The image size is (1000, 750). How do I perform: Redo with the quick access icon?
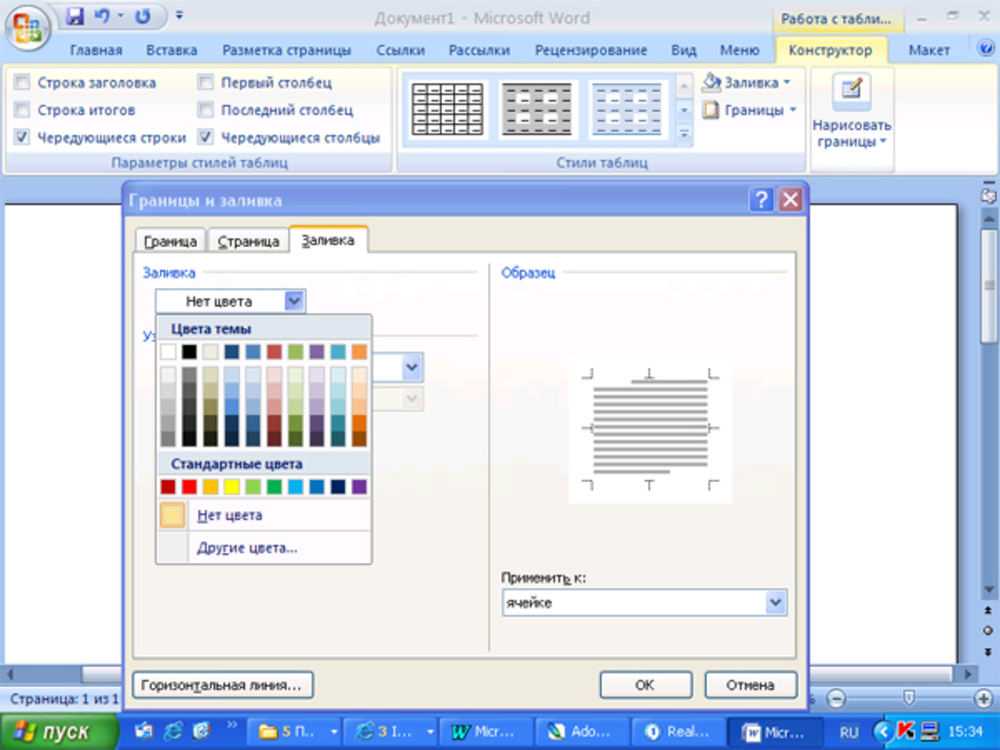(x=143, y=16)
